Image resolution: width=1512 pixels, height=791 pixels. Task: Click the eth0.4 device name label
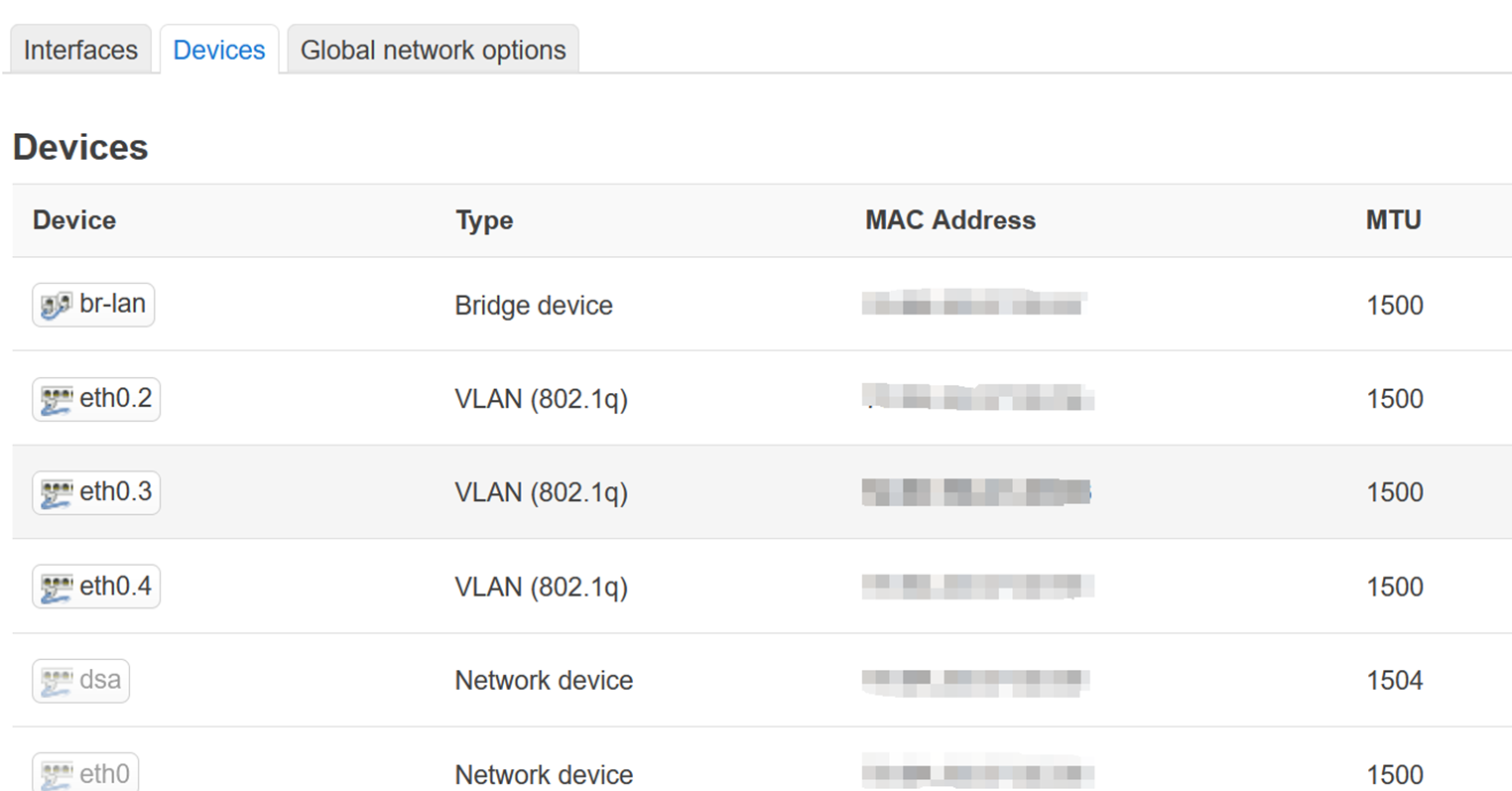point(116,586)
